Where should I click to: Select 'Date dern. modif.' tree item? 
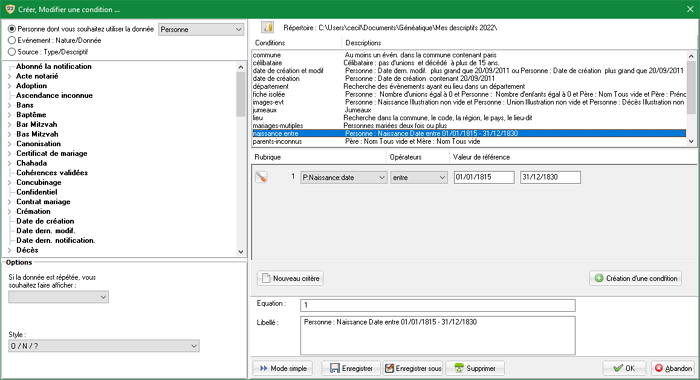(46, 231)
